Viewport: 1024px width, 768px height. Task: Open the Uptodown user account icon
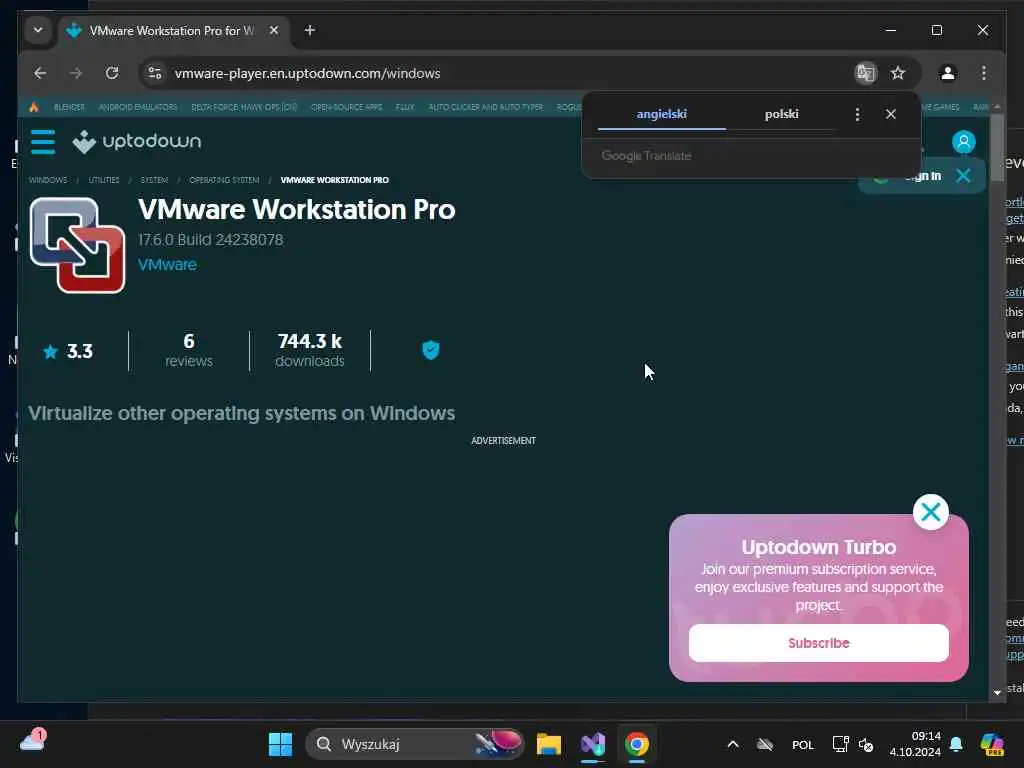(x=963, y=142)
